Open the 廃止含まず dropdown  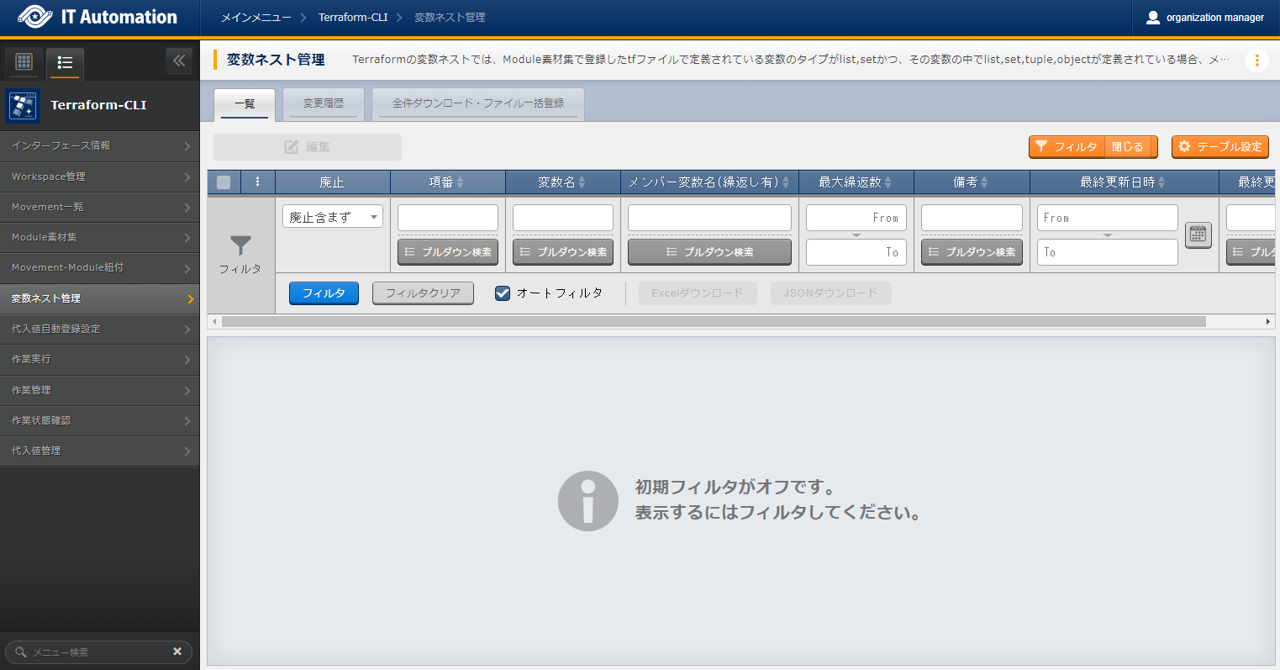332,217
